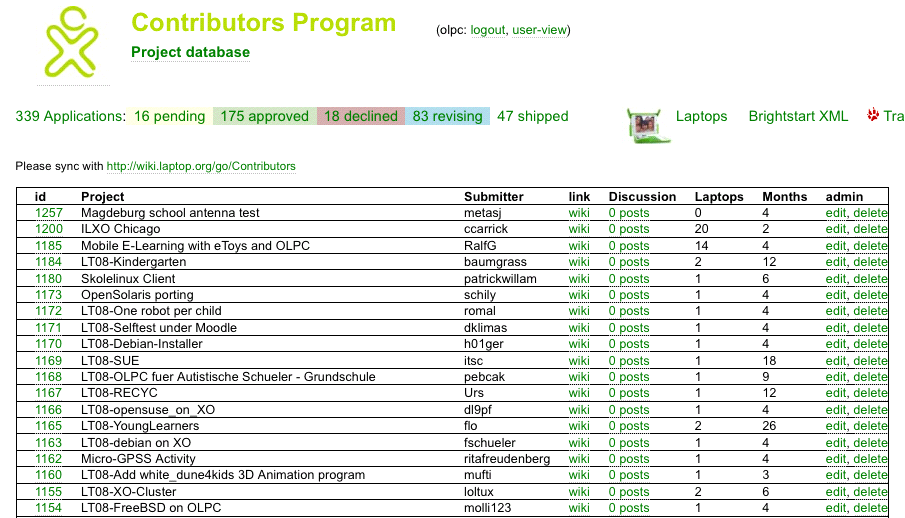Click the red paw icon
905x518 pixels.
[873, 115]
